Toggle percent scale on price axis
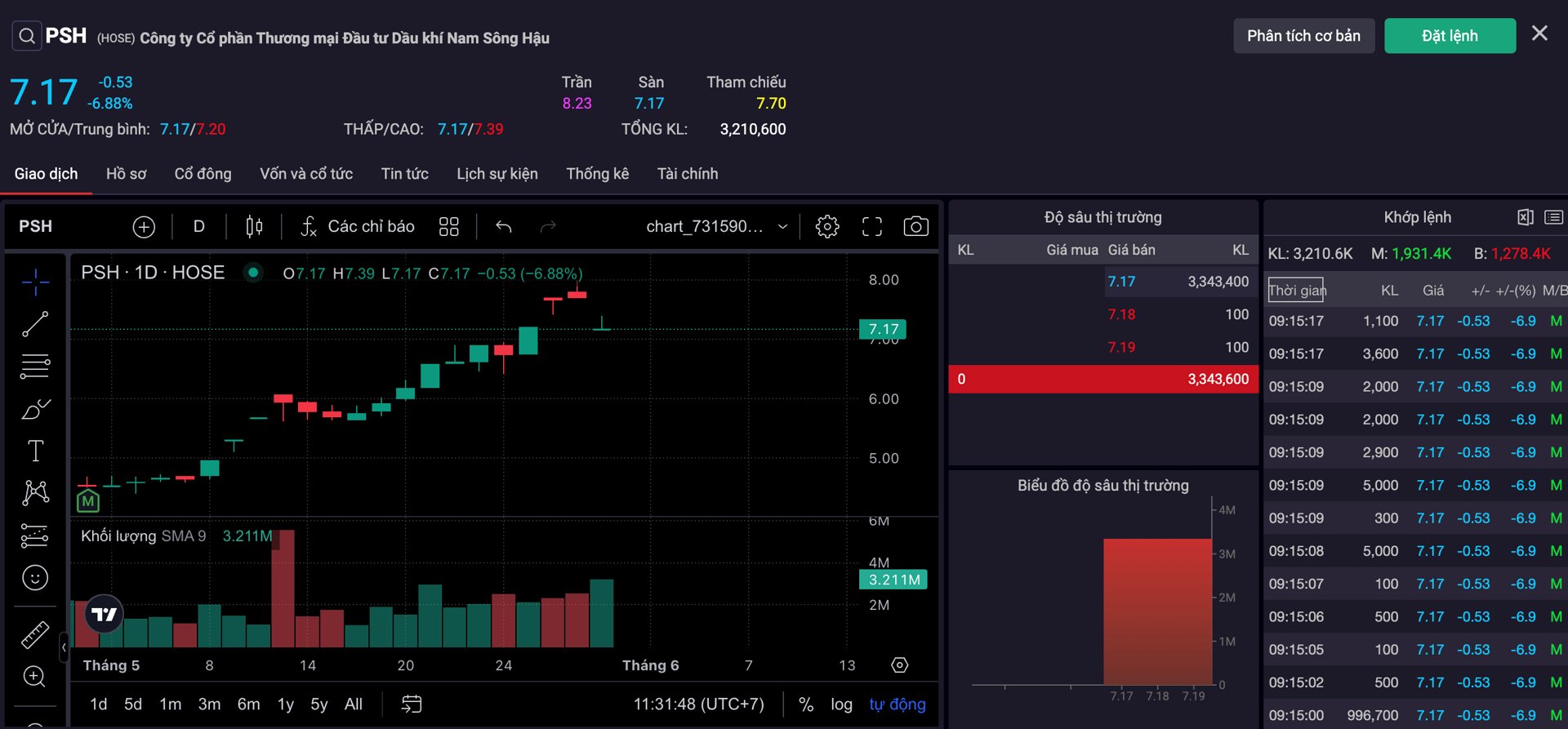Viewport: 1568px width, 729px height. (805, 705)
